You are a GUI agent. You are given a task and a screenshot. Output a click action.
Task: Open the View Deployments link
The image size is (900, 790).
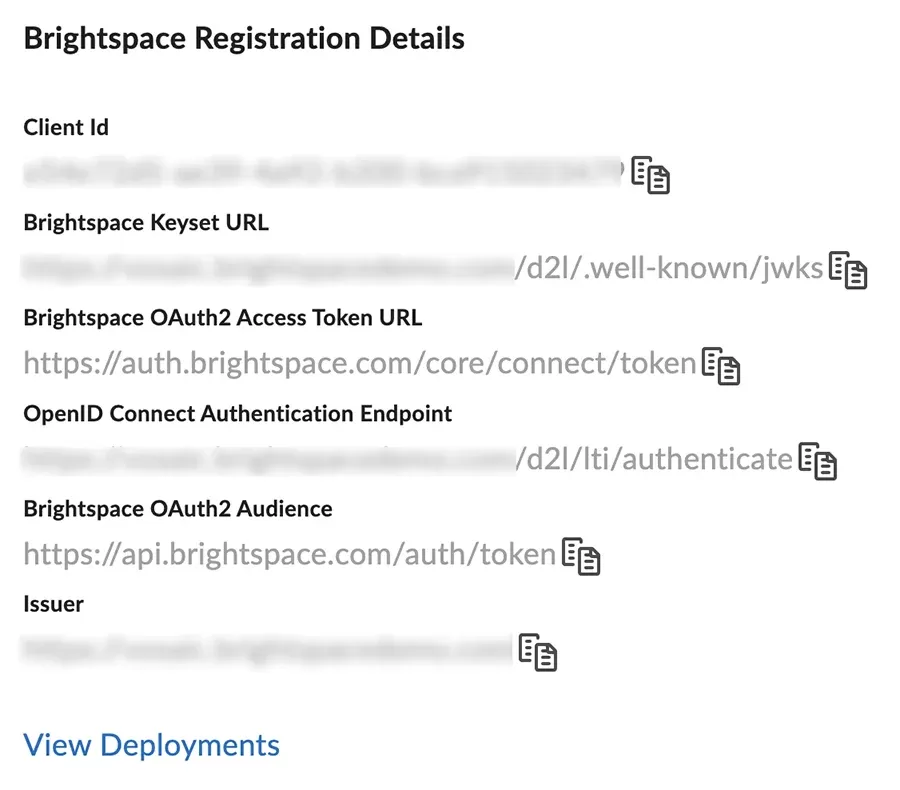(151, 745)
